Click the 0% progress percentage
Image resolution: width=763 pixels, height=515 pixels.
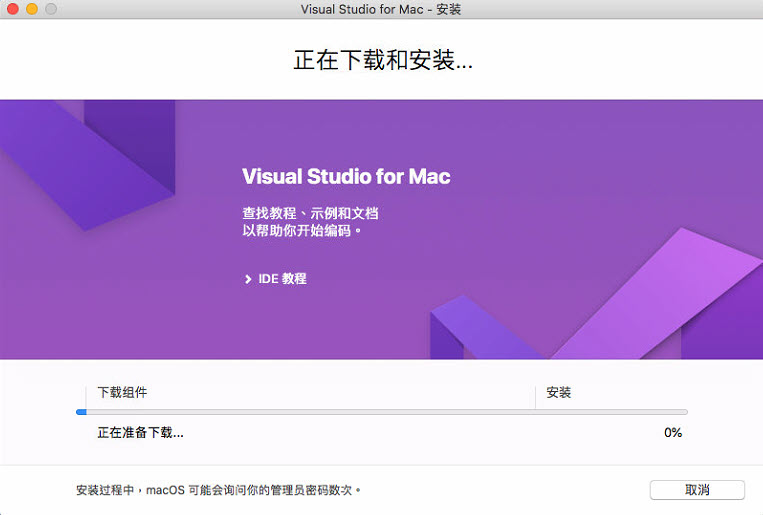coord(673,432)
